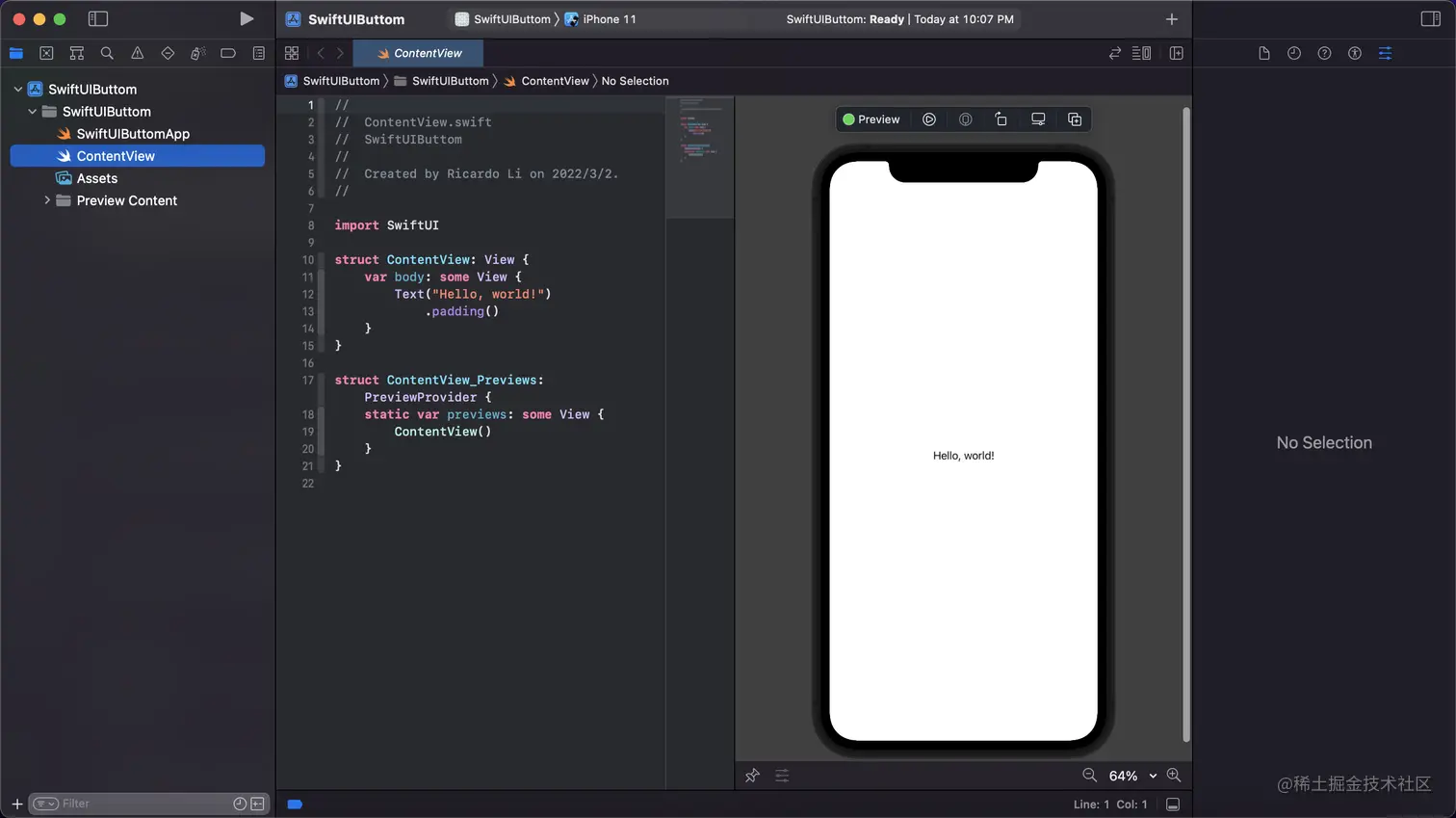Toggle the preview orientation rotate icon
Screen dimensions: 1456x818
(1001, 119)
